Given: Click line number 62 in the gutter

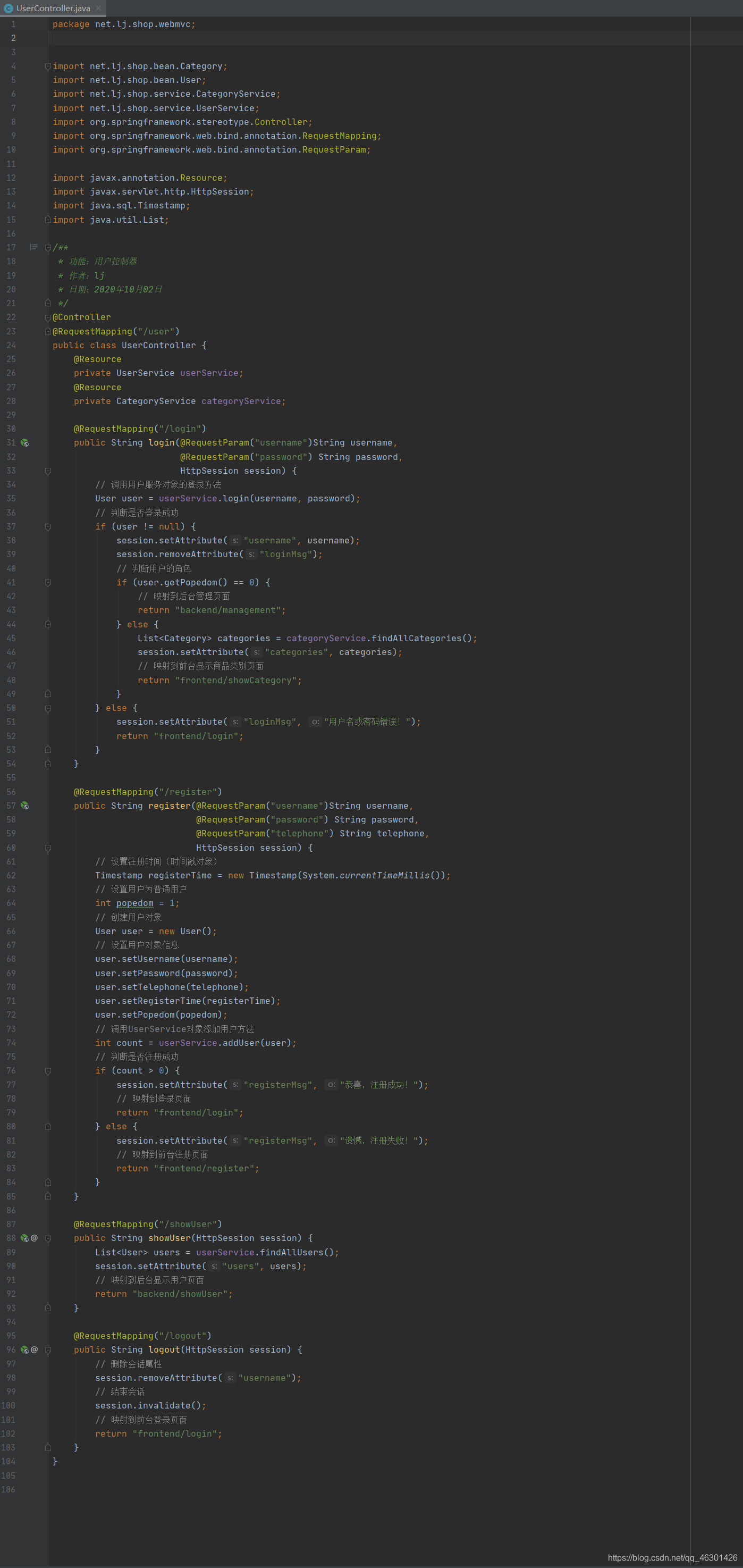Looking at the screenshot, I should point(11,875).
